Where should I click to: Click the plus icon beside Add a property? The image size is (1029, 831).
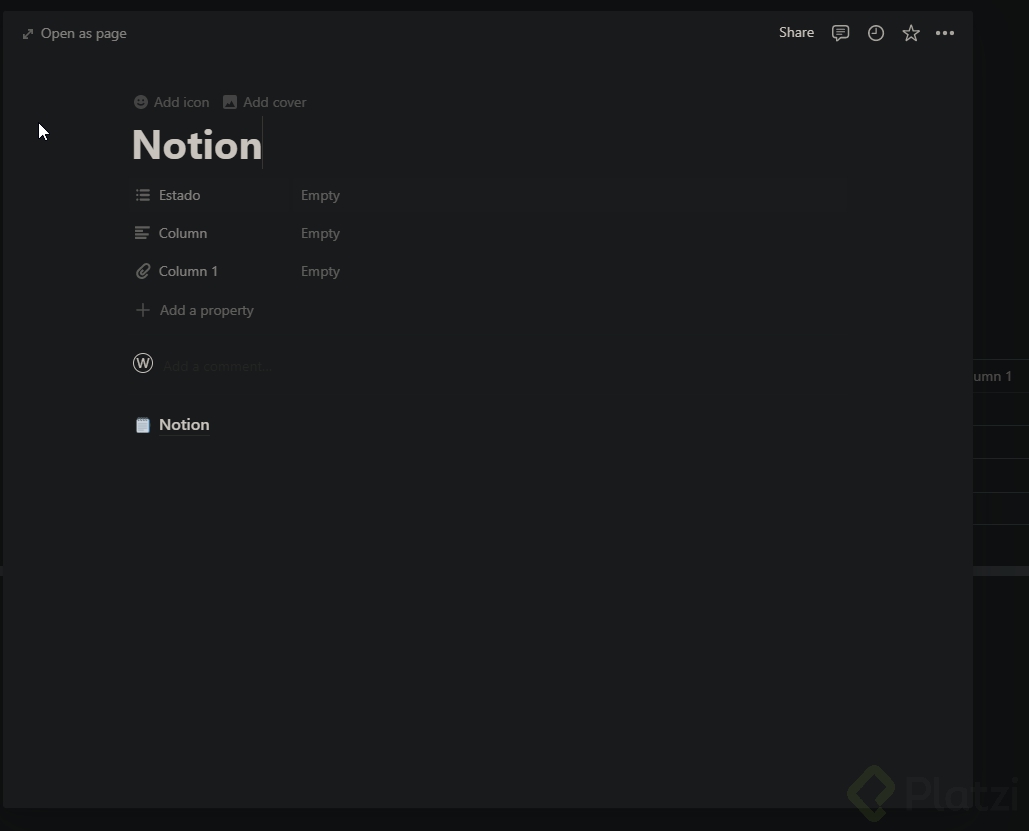tap(142, 310)
